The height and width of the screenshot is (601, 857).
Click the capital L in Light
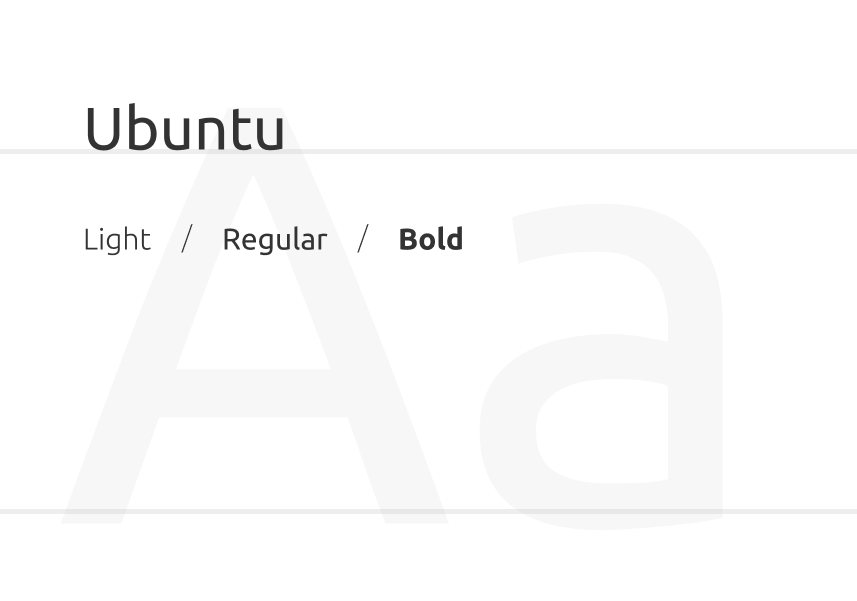click(91, 239)
